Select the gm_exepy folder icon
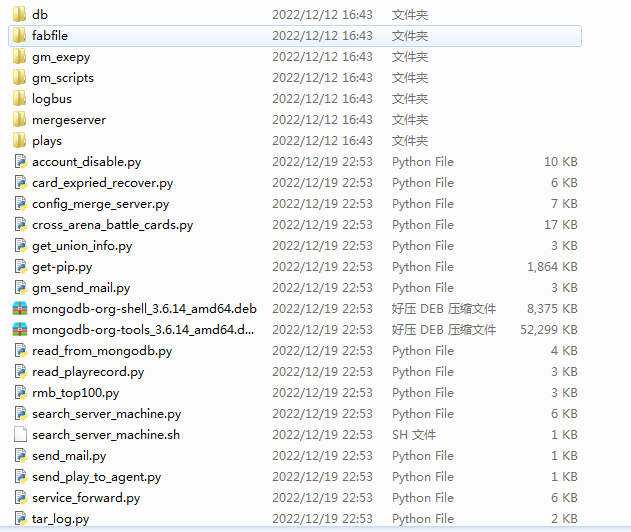Screen dimensions: 631x532 (x=20, y=56)
